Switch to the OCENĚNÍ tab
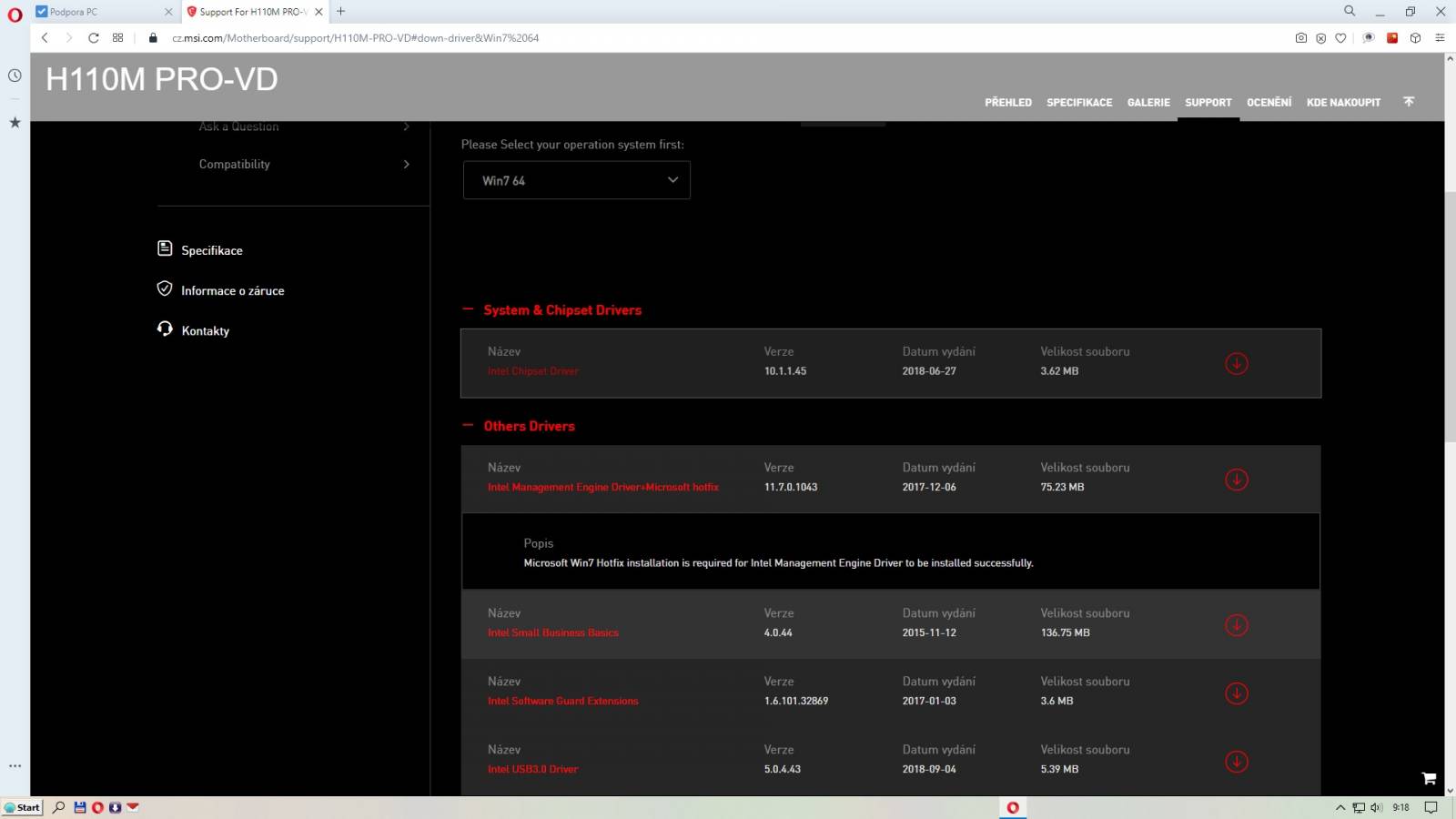This screenshot has height=819, width=1456. pyautogui.click(x=1269, y=103)
